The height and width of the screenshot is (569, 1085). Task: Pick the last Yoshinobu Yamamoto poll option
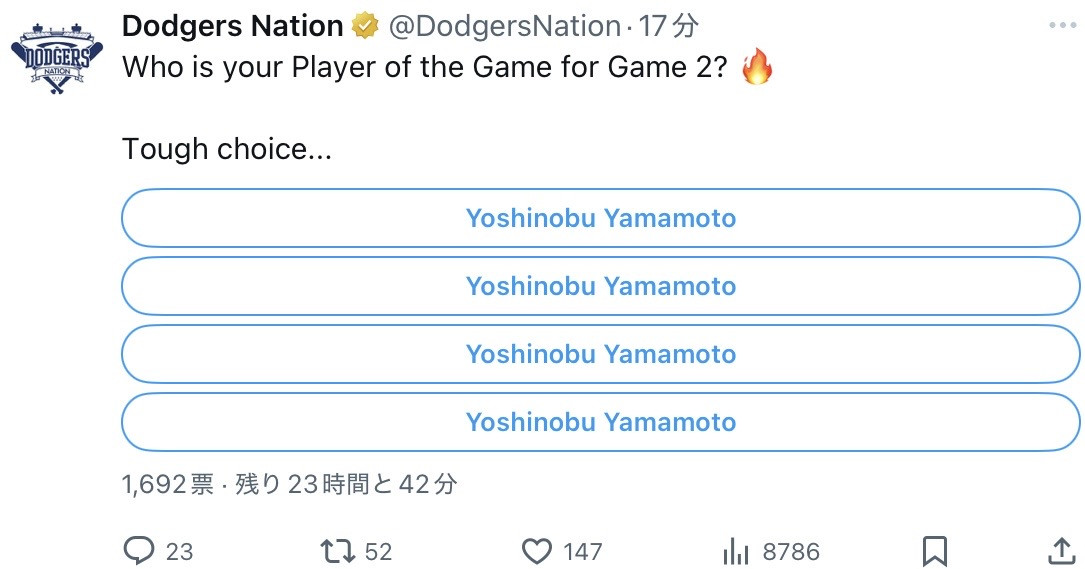point(601,422)
